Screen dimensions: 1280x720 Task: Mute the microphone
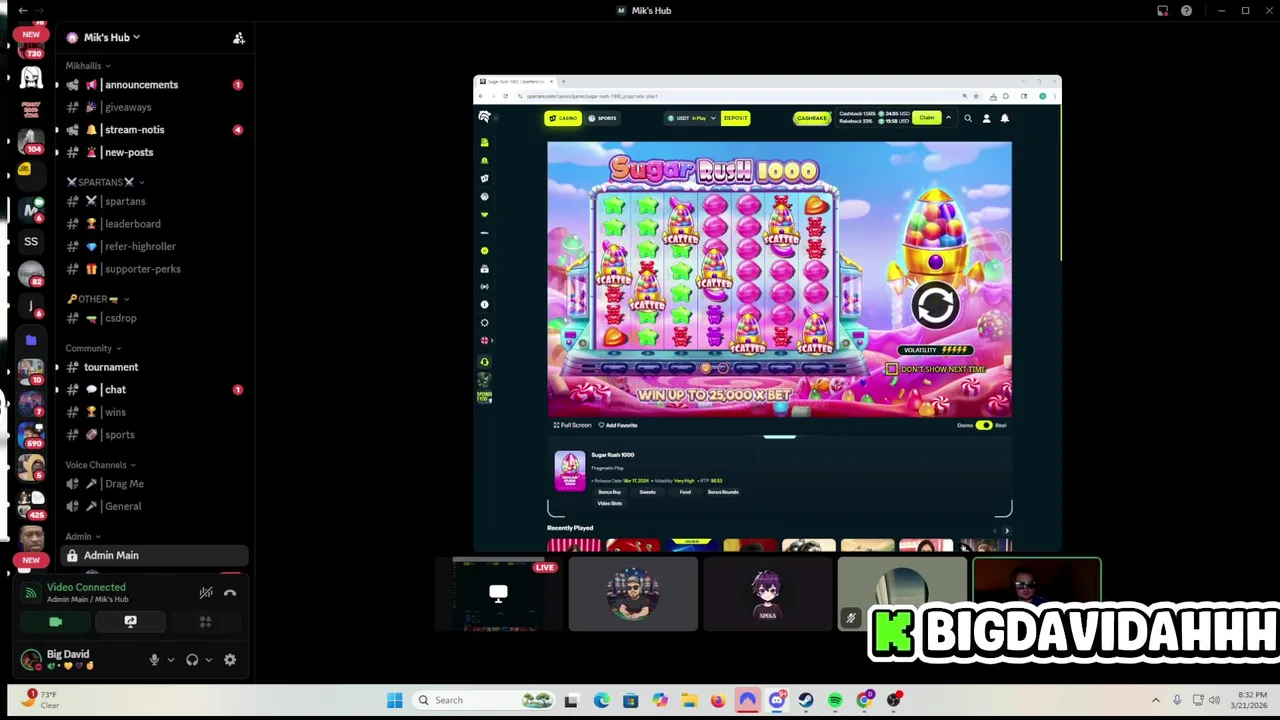(154, 660)
